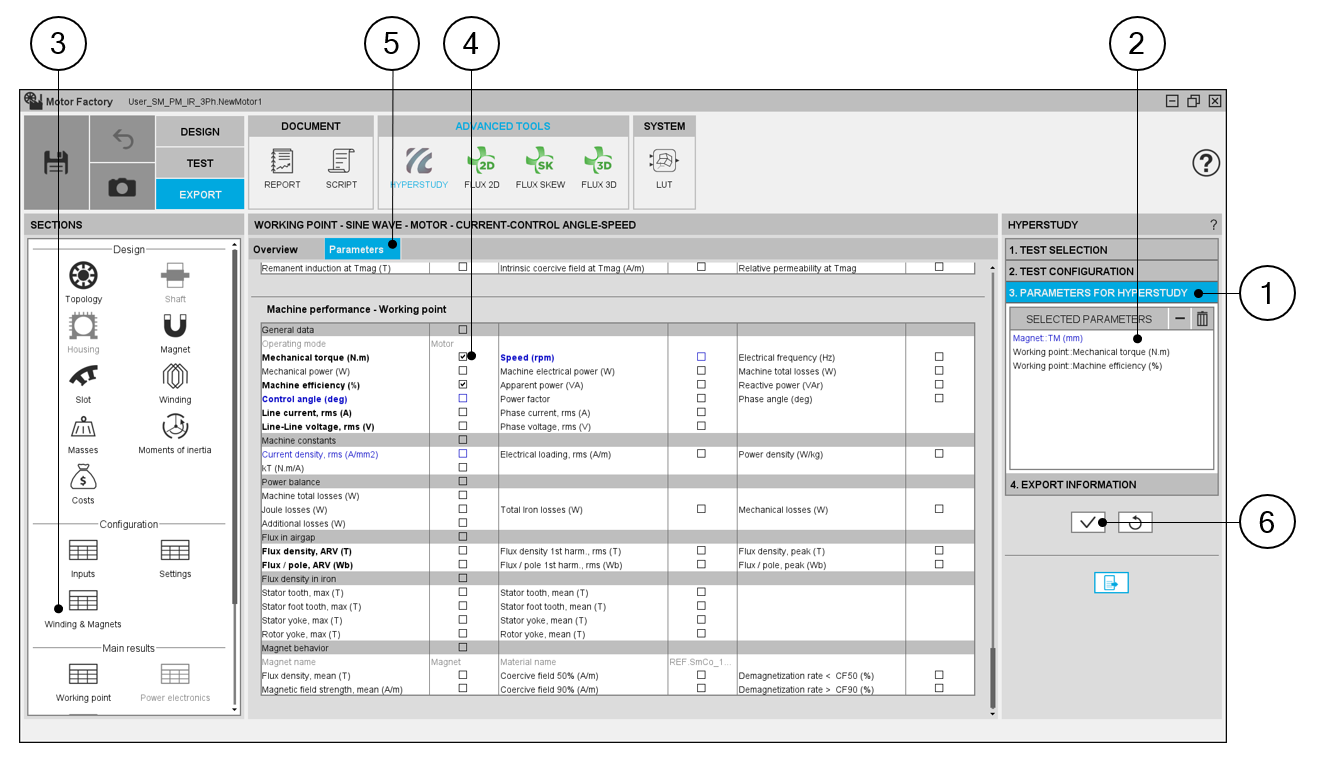Uncheck the Mechanical torque (N.m) checkbox
This screenshot has height=761, width=1321.
[463, 357]
